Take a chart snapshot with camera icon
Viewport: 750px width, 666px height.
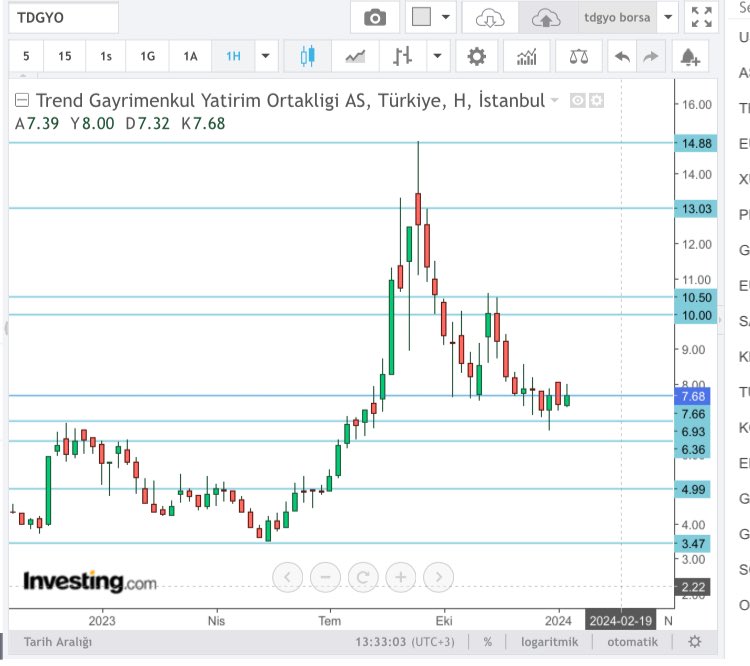pyautogui.click(x=375, y=18)
